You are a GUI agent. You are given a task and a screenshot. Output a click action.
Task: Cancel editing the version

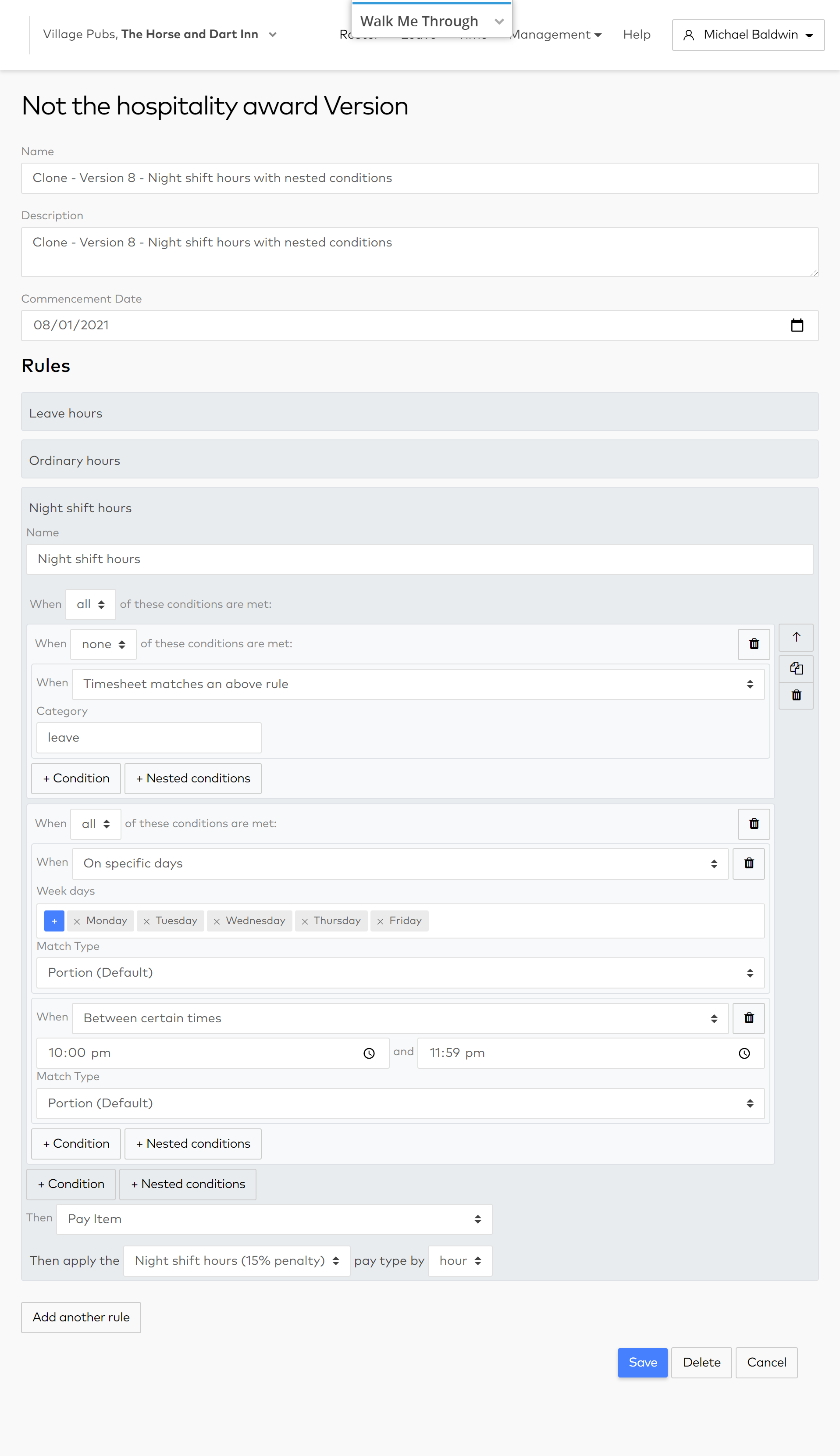[766, 1363]
